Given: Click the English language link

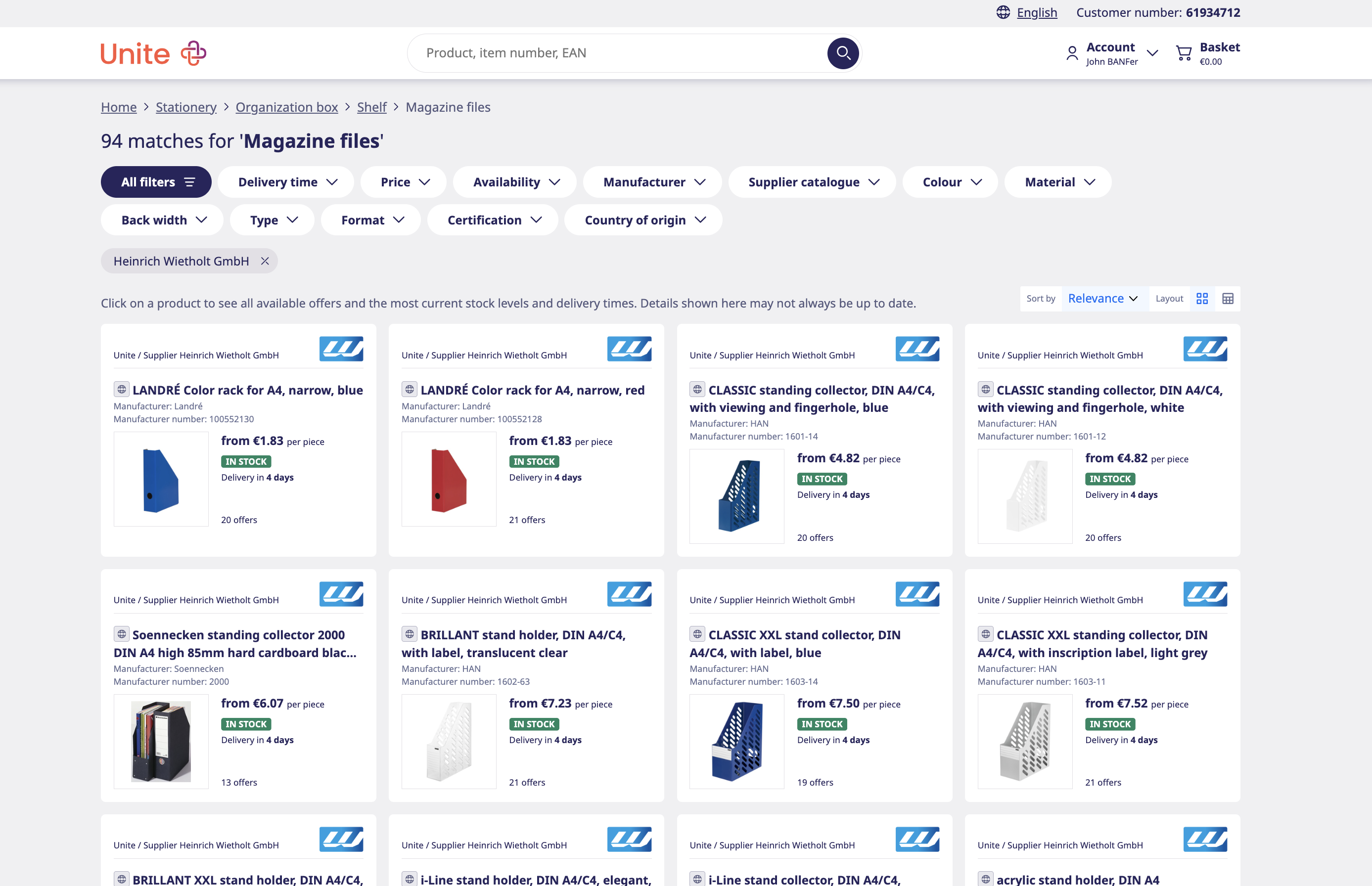Looking at the screenshot, I should point(1037,12).
